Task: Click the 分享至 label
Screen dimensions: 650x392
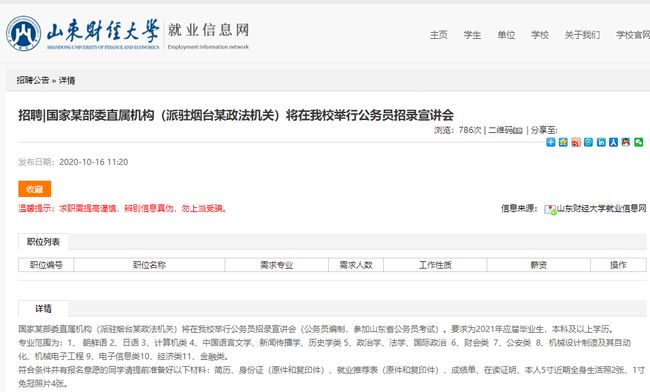Action: (544, 130)
